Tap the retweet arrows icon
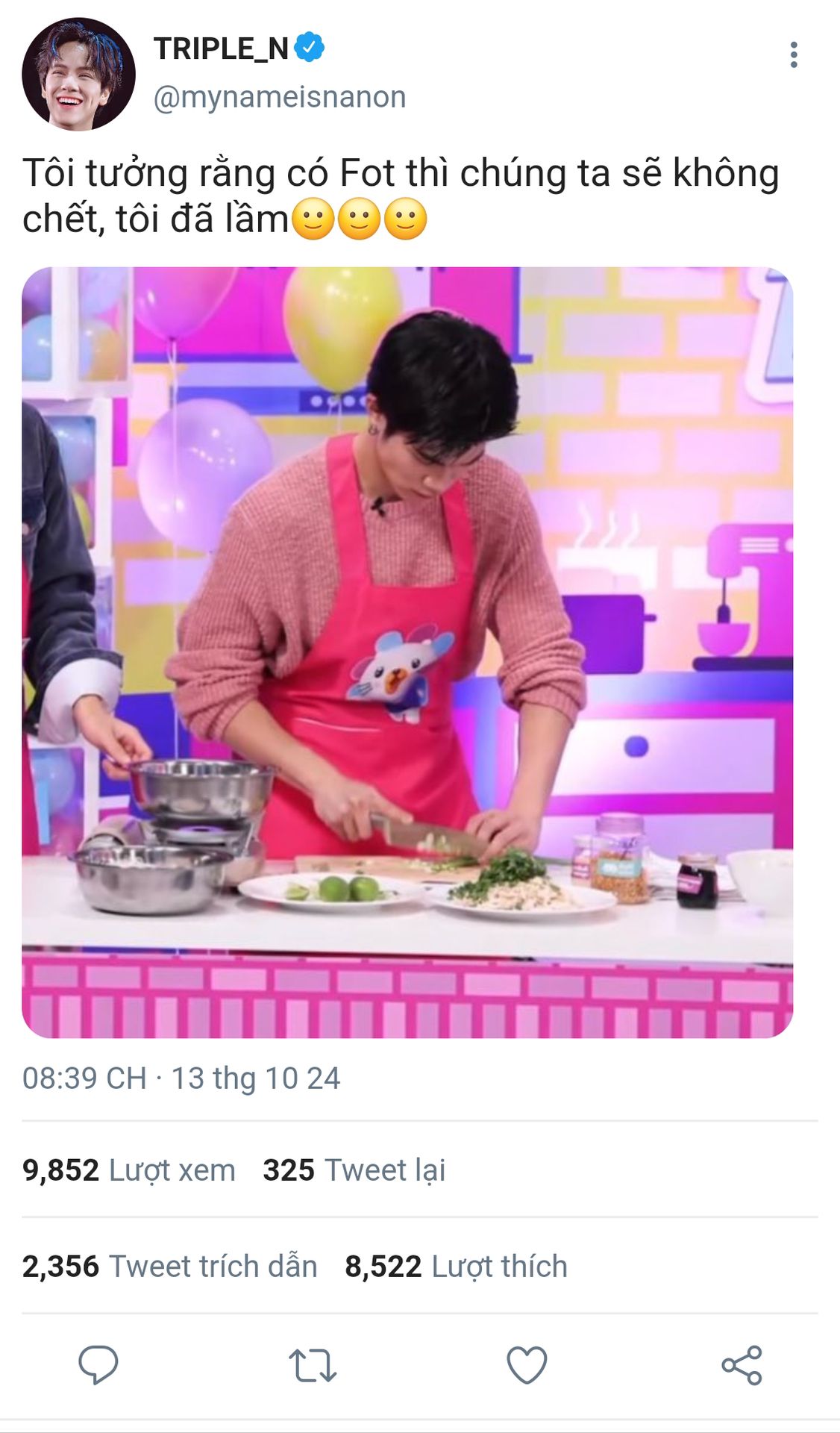 coord(313,1365)
